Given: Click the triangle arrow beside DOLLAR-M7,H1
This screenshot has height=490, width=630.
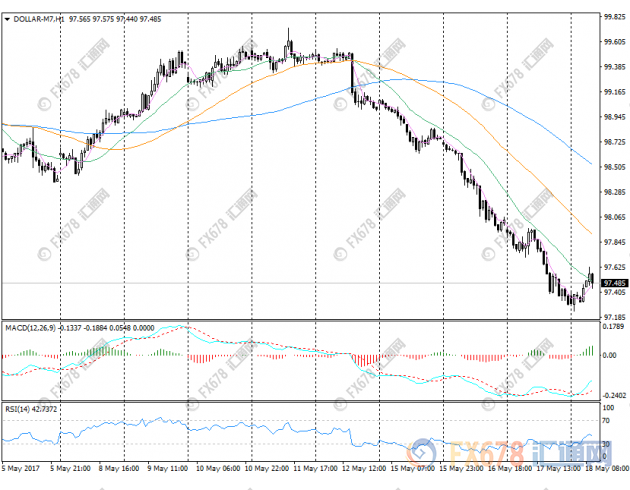Looking at the screenshot, I should tap(7, 19).
